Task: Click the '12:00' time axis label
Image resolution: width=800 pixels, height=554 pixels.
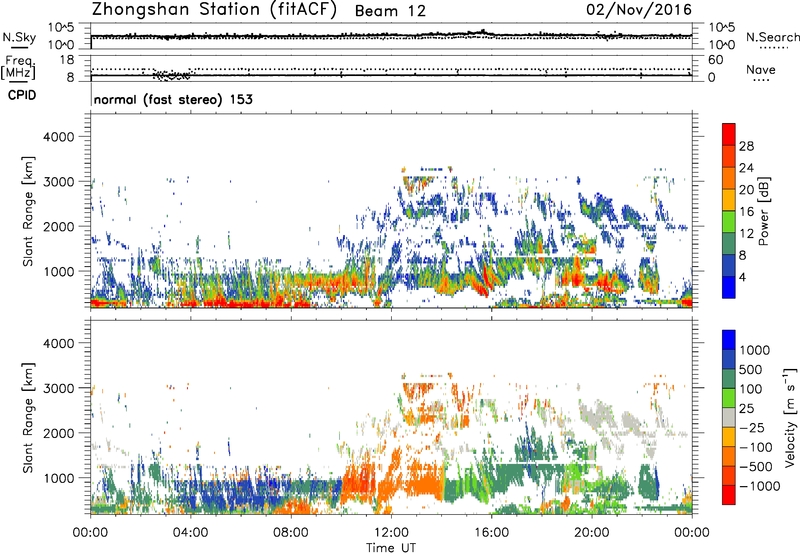Action: pos(391,533)
